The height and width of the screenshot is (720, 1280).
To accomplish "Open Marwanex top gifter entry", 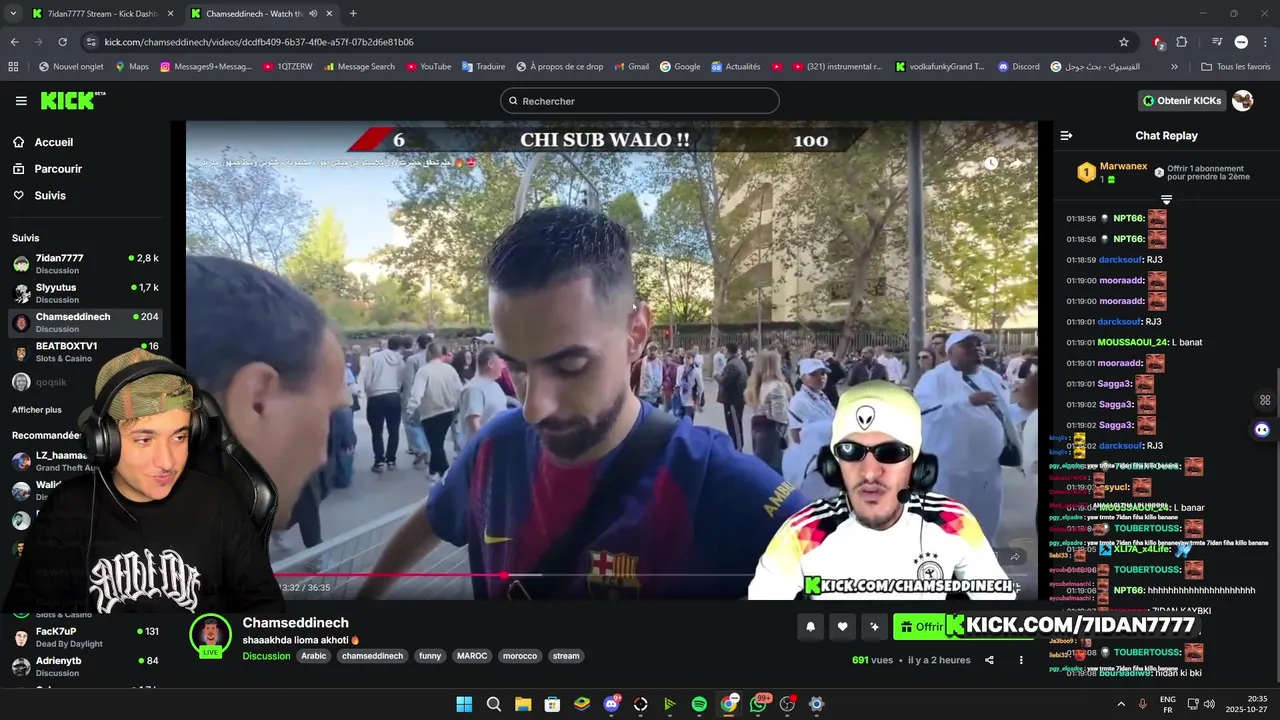I will coord(1112,172).
